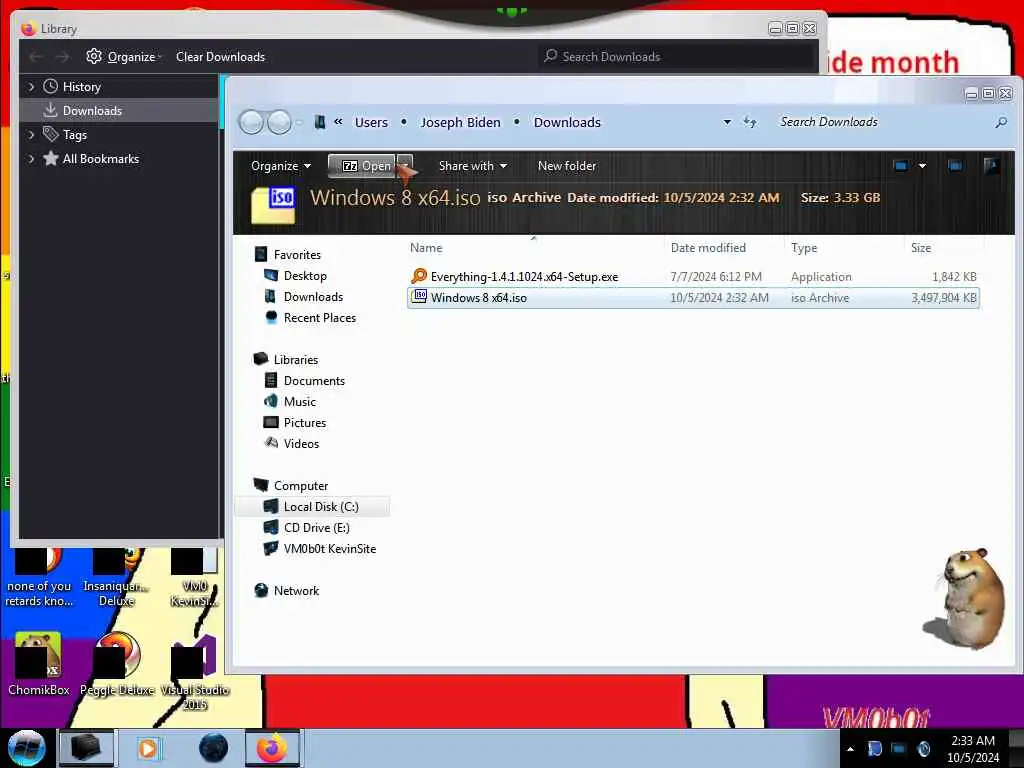Screen dimensions: 1024x768
Task: Expand the Tags tree node
Action: pyautogui.click(x=31, y=135)
